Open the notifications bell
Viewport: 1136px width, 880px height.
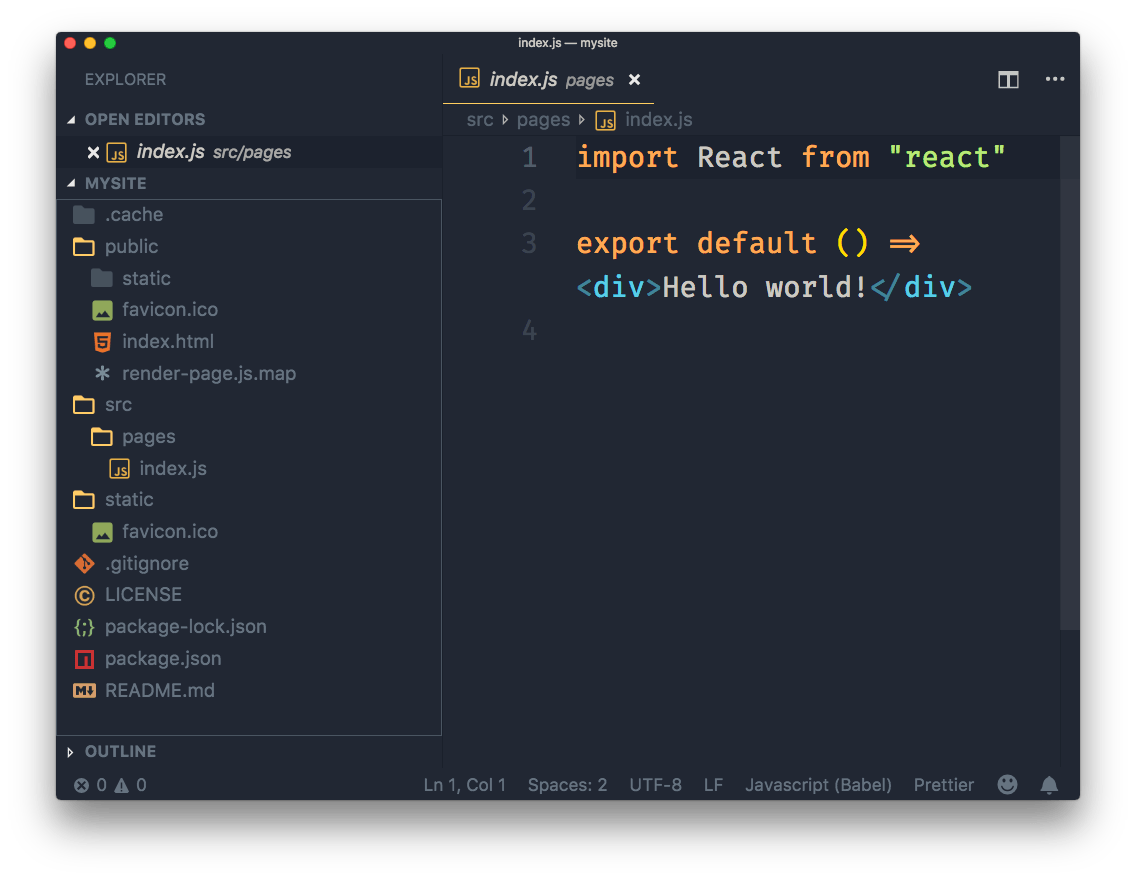(1049, 785)
